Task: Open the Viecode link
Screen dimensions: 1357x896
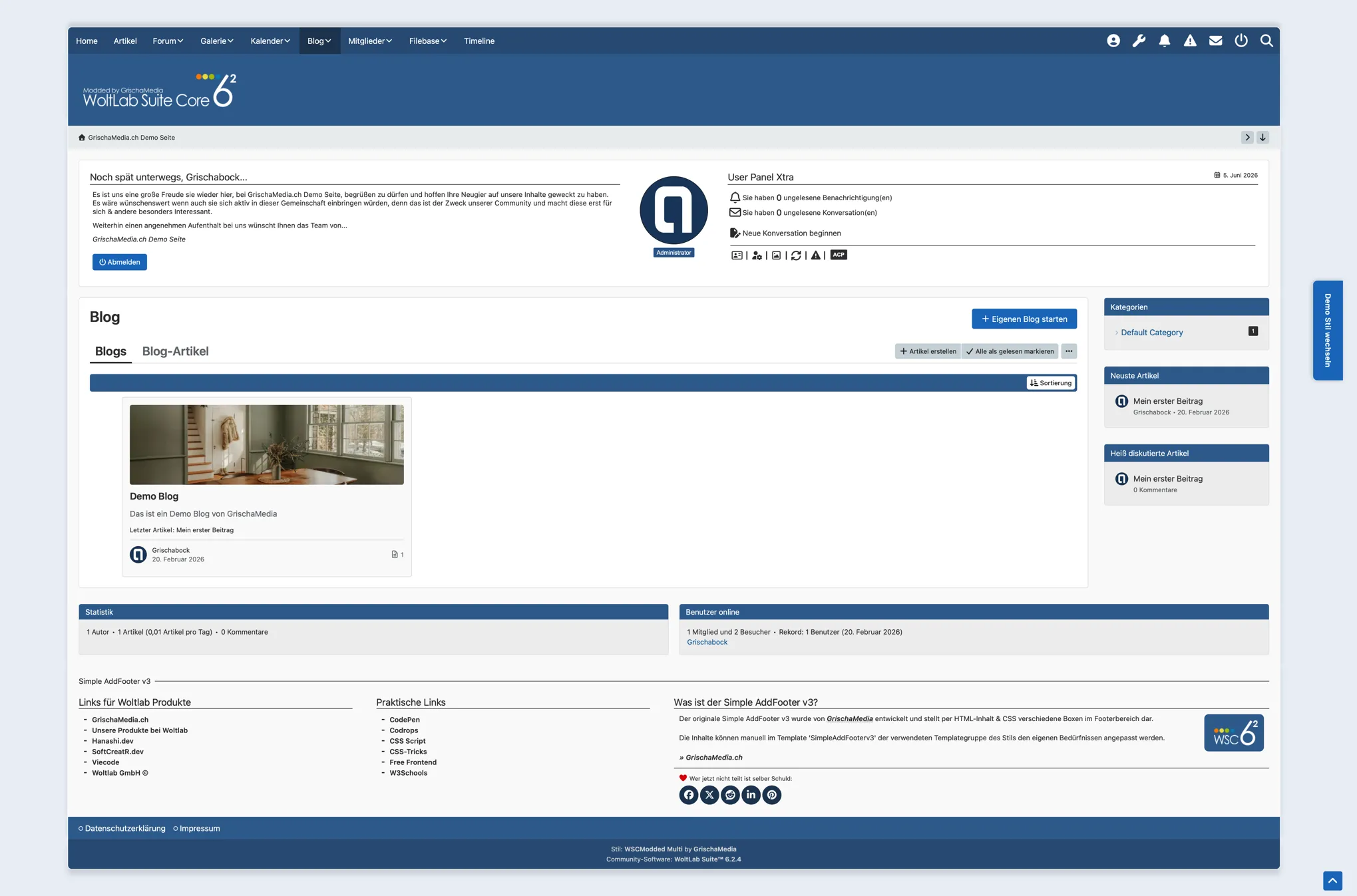Action: point(106,762)
